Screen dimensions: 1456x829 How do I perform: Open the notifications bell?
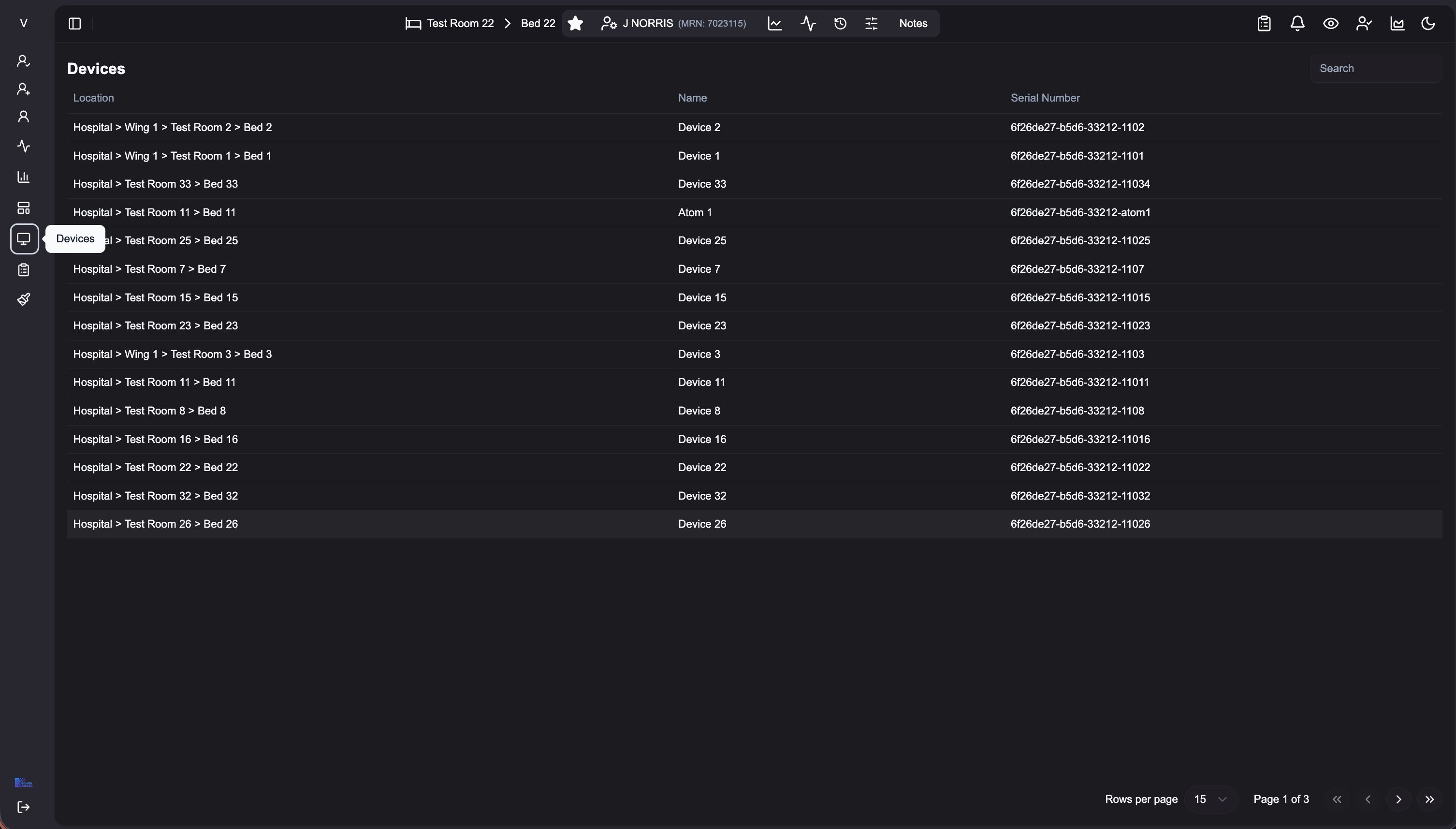pos(1297,23)
